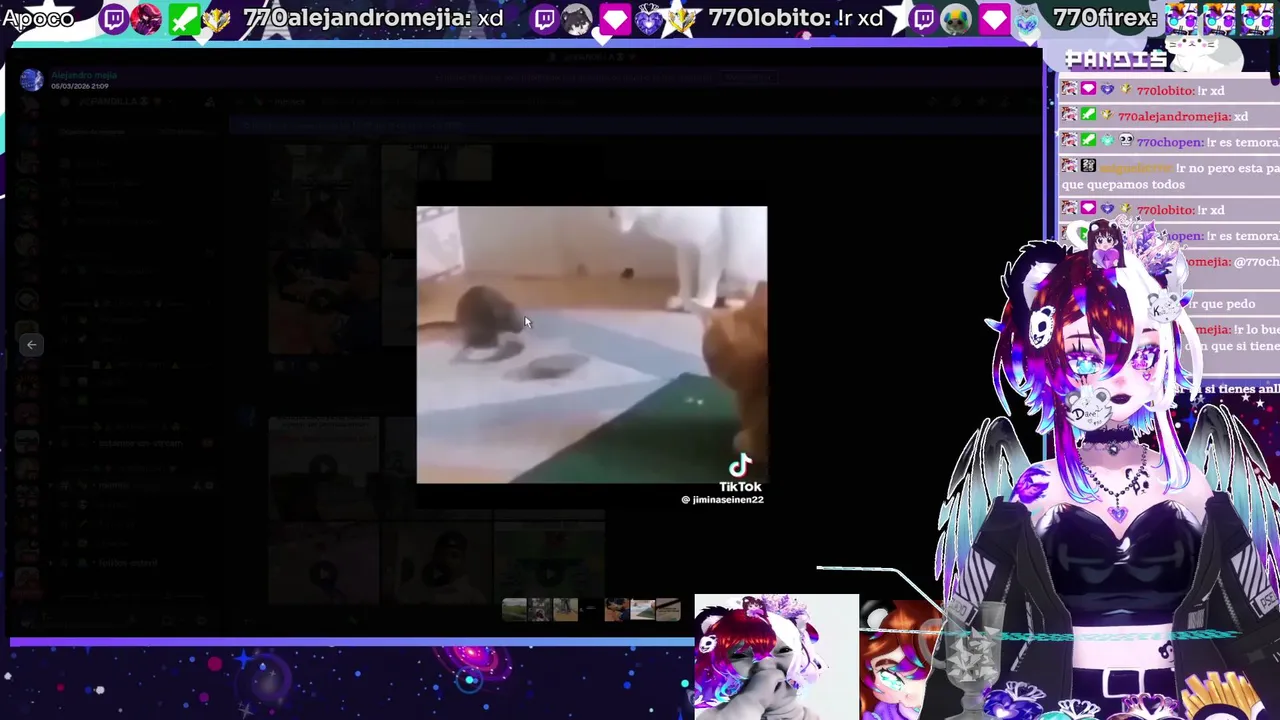Select the white floor with green mat thumbnail
The image size is (1280, 720).
[x=643, y=610]
